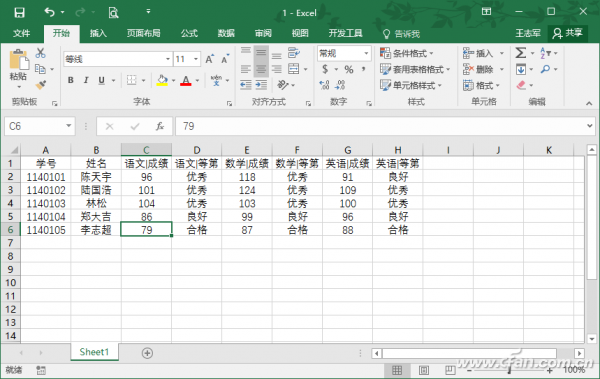Click the Insert Function fx icon
This screenshot has height=379, width=600.
point(160,126)
